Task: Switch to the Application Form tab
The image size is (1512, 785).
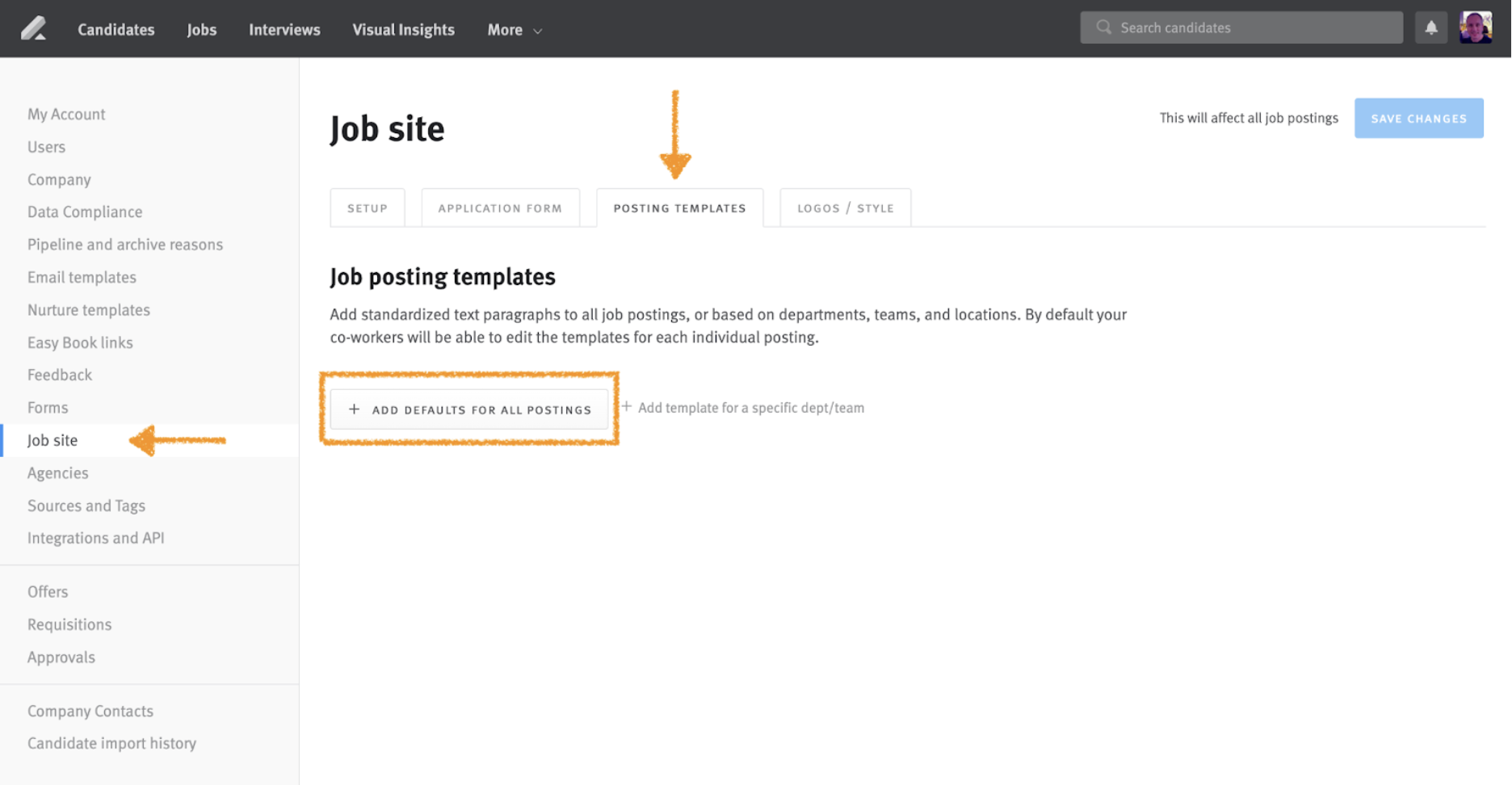Action: click(500, 208)
